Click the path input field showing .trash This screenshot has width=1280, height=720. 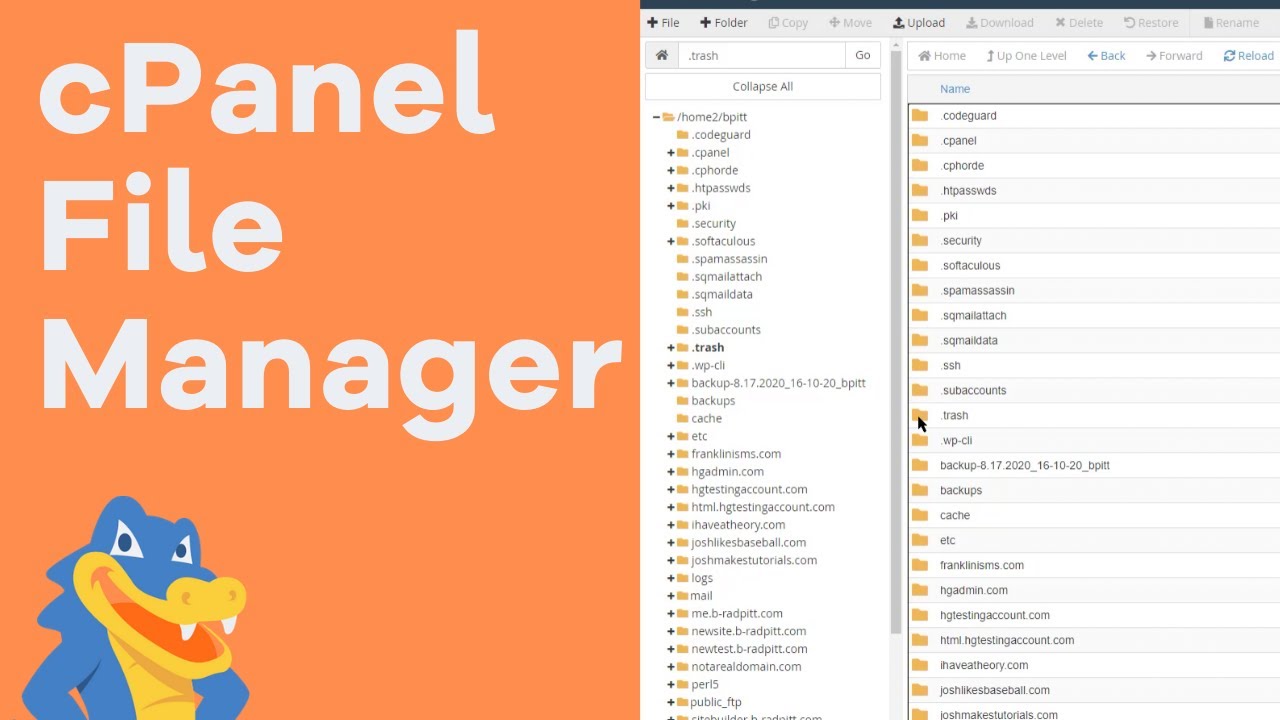(761, 56)
